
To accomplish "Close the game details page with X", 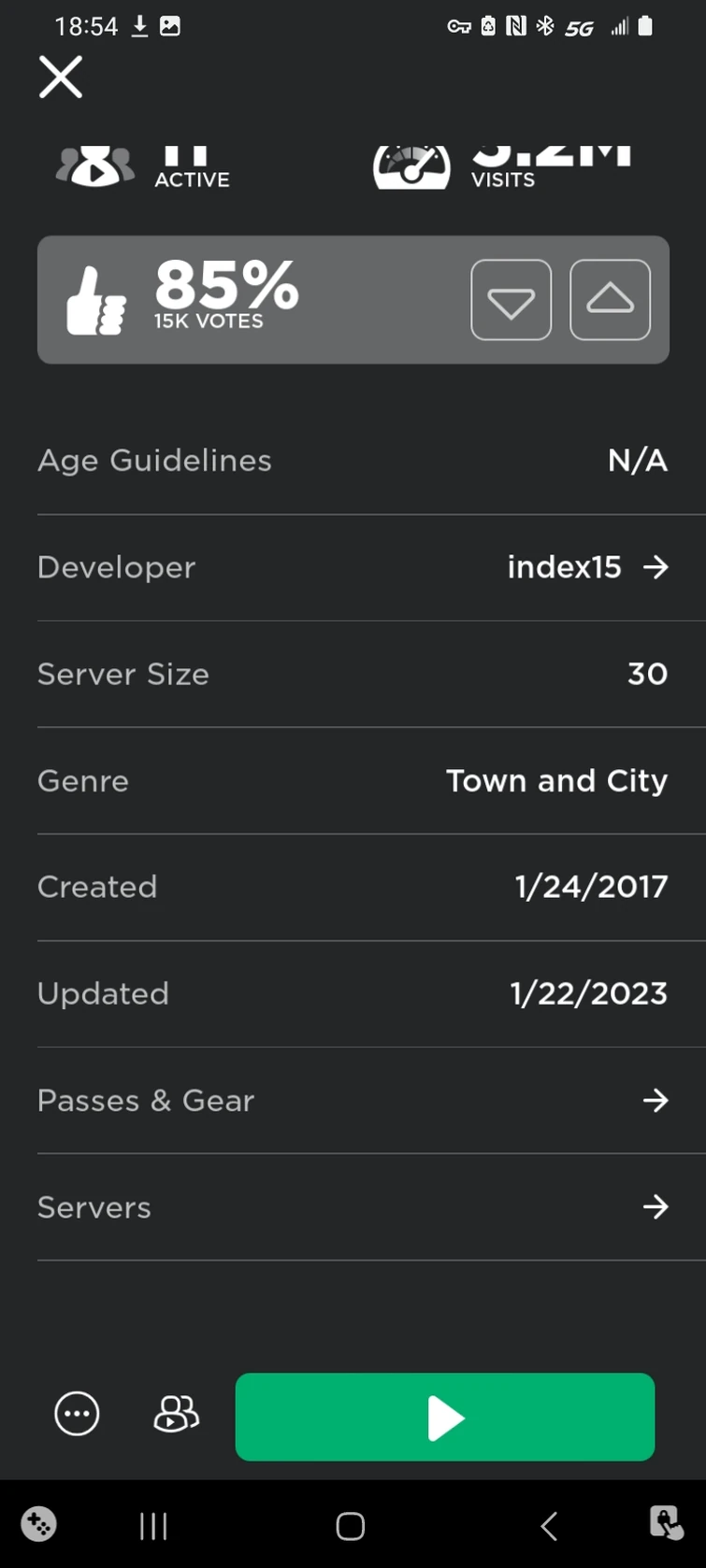I will click(x=61, y=77).
